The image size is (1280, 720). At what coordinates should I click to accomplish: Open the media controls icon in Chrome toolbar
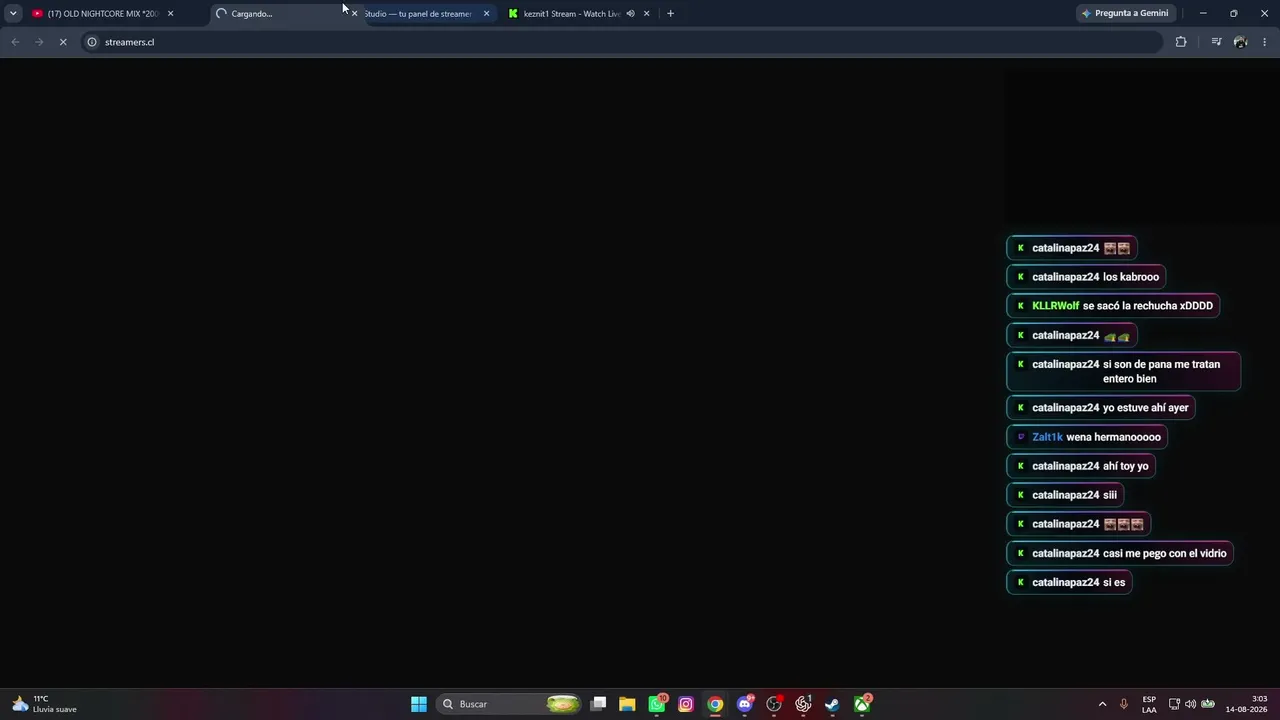(1216, 42)
